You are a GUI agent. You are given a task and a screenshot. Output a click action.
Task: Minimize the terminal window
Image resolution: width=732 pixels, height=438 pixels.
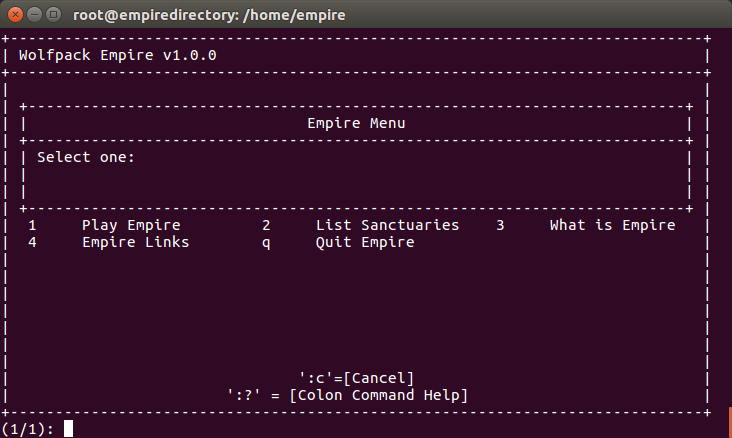coord(33,14)
